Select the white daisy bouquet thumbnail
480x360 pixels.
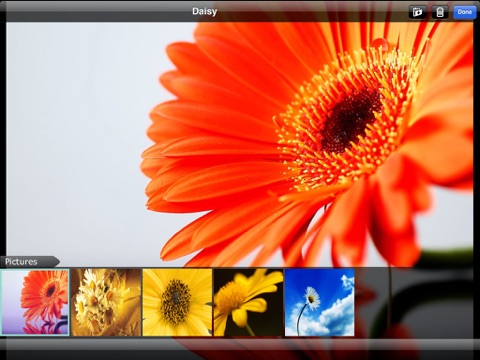click(x=106, y=302)
